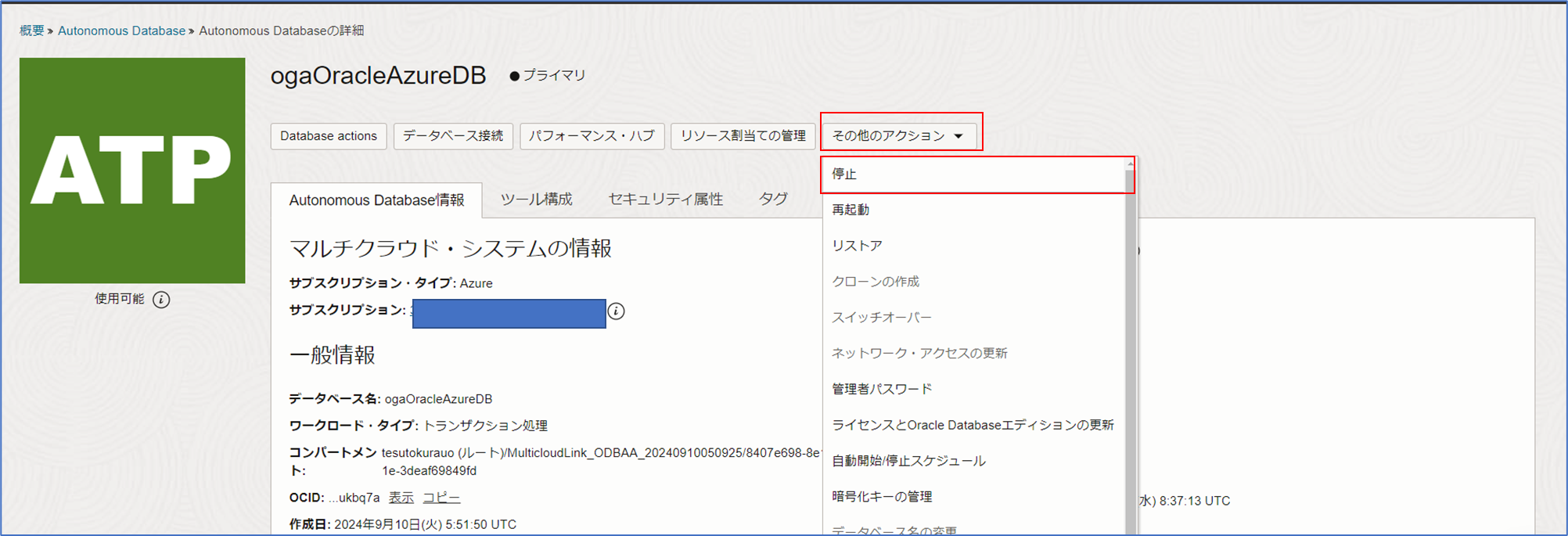This screenshot has width=1568, height=536.
Task: Click the OCID 表示 link
Action: click(x=401, y=498)
